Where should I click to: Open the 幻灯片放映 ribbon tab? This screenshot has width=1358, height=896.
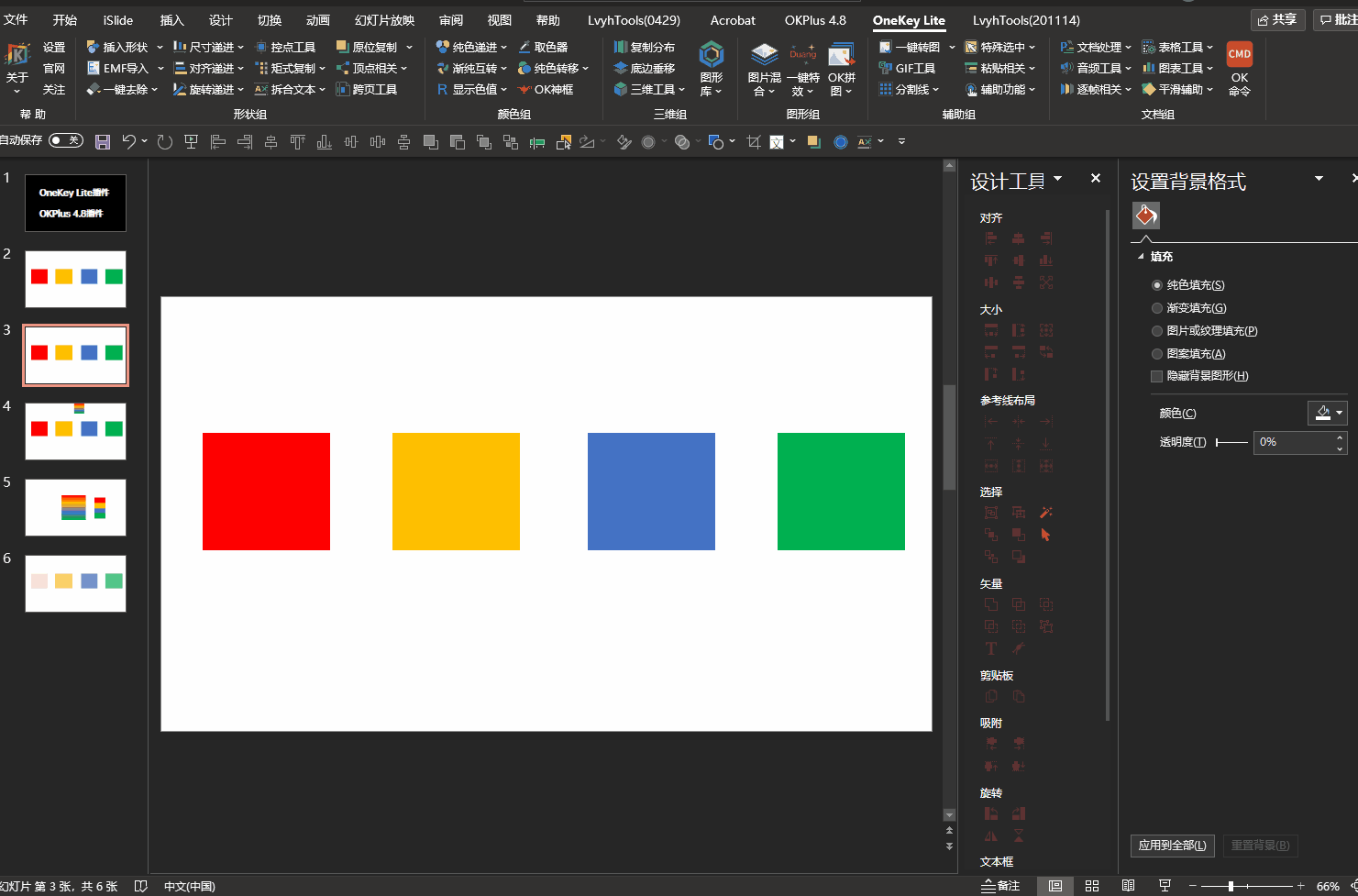384,20
